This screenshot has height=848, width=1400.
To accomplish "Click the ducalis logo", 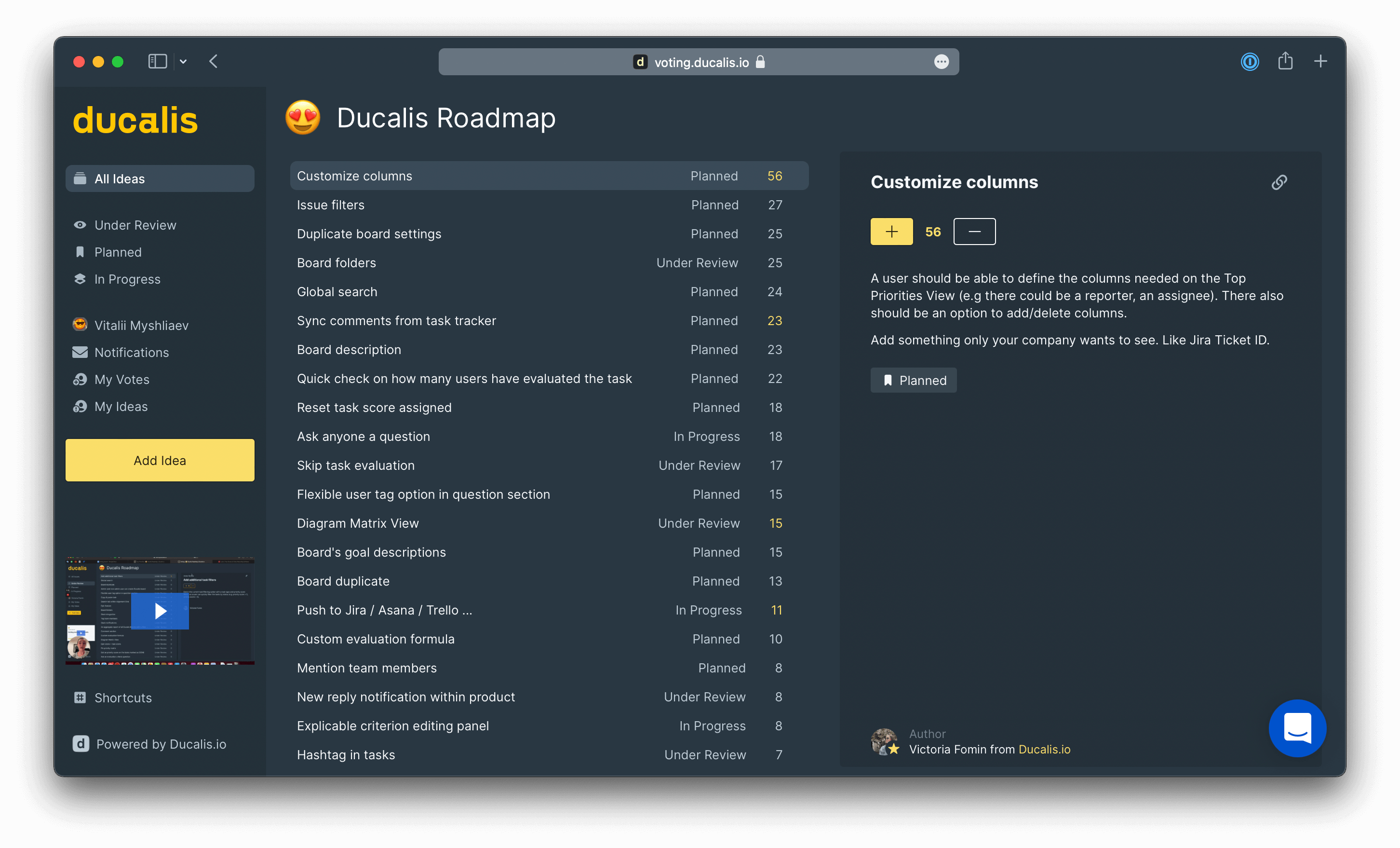I will 135,120.
